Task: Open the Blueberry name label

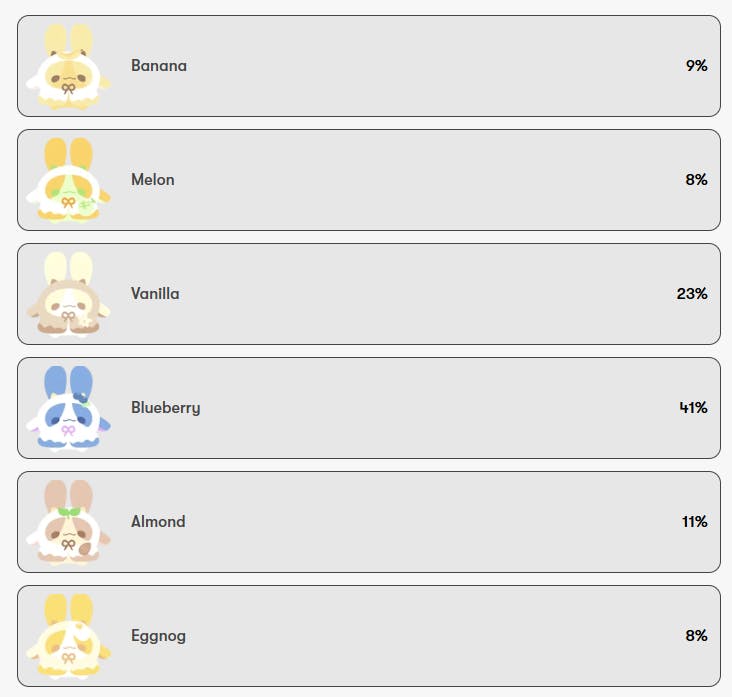Action: click(165, 408)
